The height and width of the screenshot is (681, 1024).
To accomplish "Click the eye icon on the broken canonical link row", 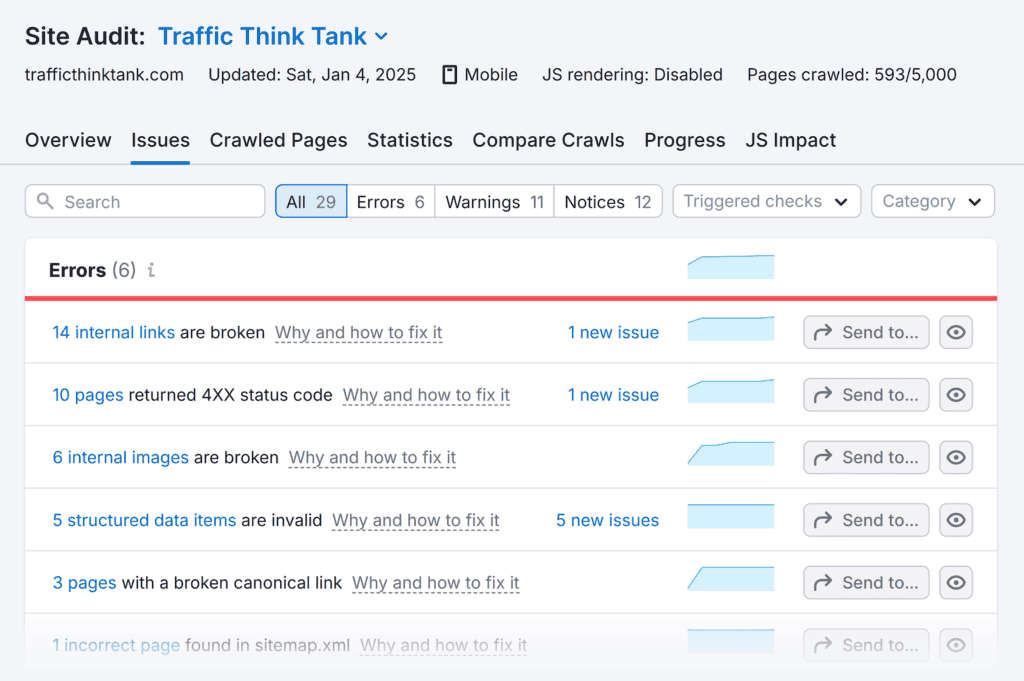I will 955,582.
